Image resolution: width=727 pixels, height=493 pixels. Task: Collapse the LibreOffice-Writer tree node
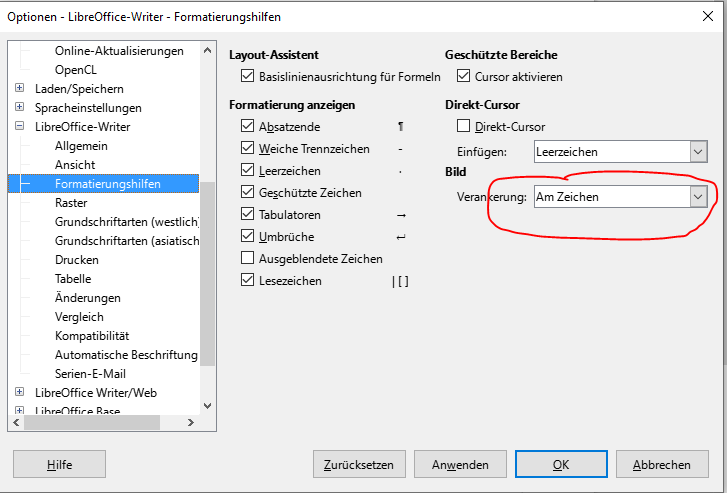[19, 126]
